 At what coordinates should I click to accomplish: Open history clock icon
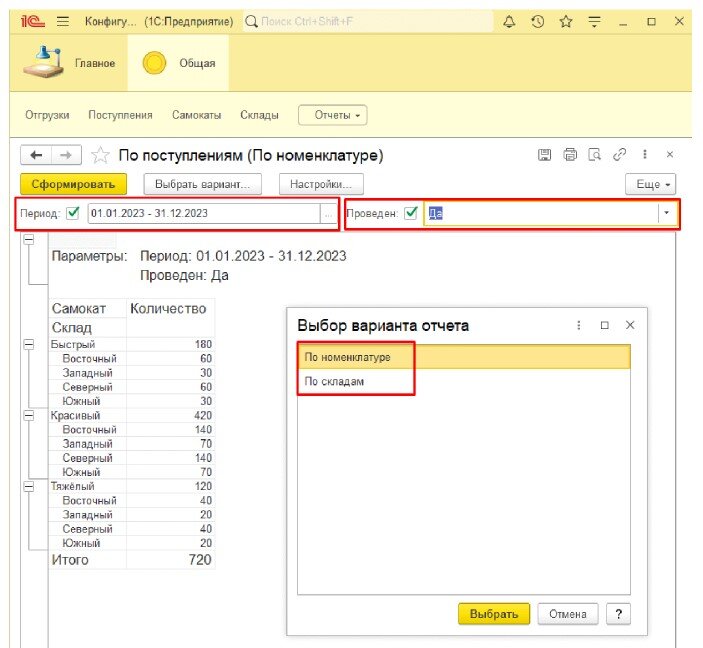point(538,21)
